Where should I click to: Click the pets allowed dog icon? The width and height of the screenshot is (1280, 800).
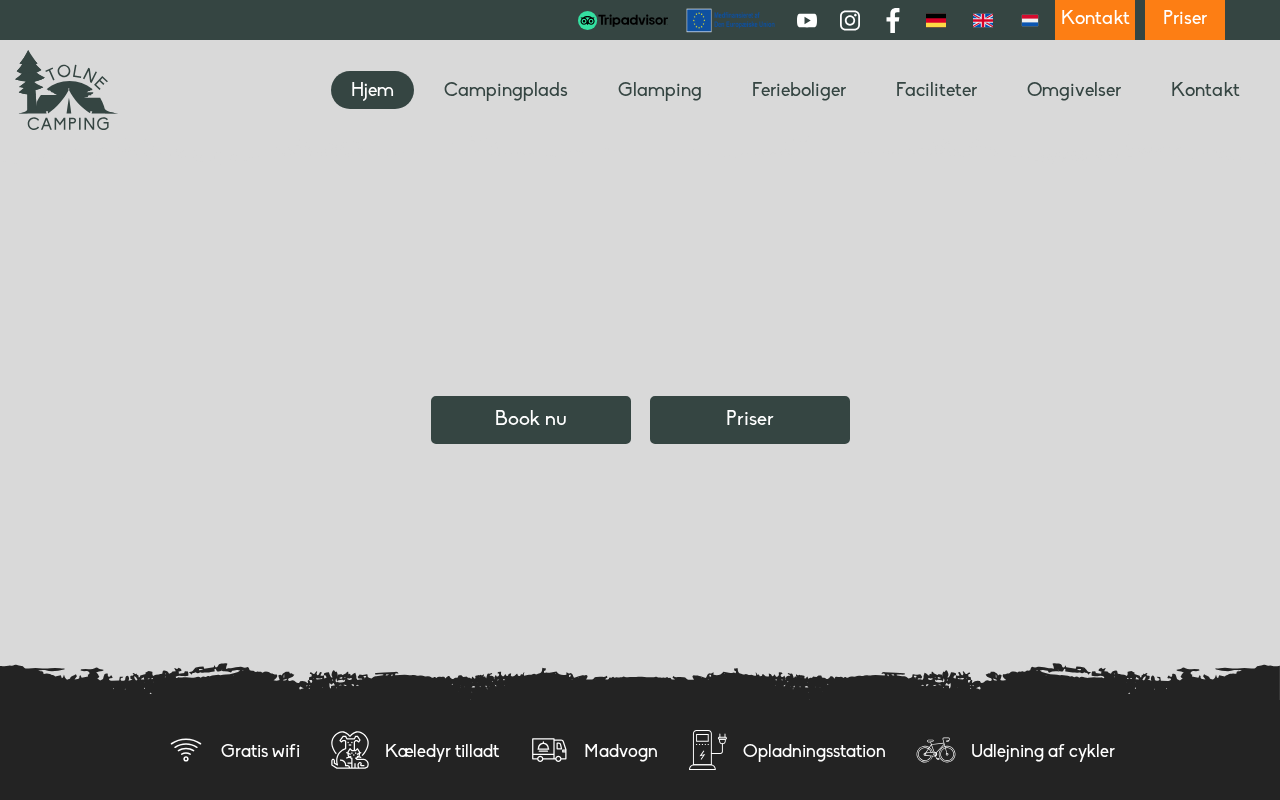click(x=350, y=750)
